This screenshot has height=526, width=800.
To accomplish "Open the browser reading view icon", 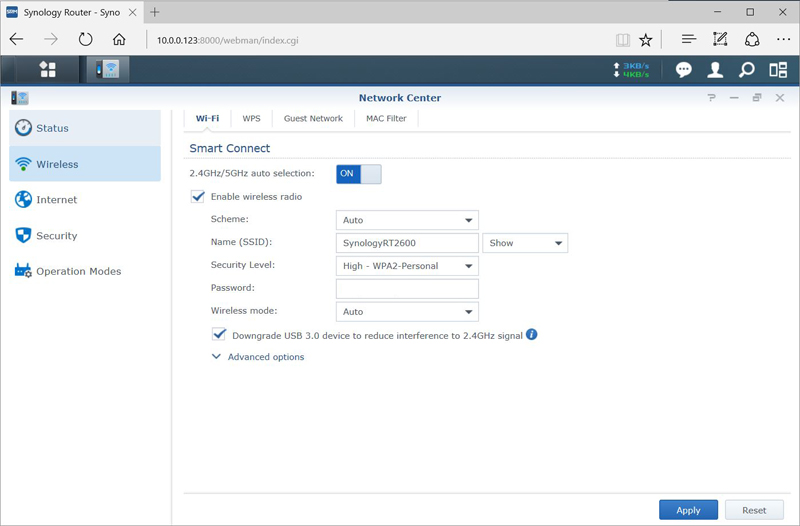I will pyautogui.click(x=622, y=40).
